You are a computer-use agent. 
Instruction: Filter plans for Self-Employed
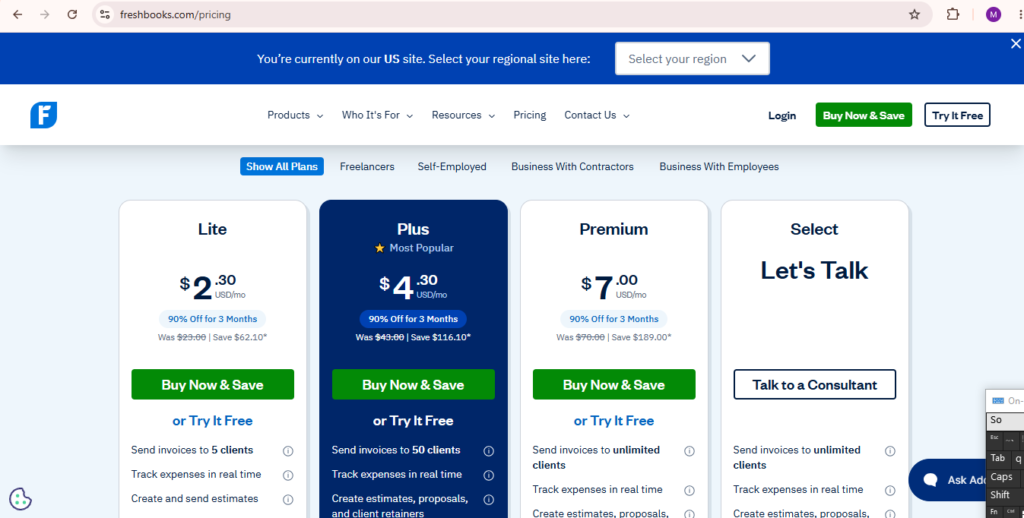[452, 167]
